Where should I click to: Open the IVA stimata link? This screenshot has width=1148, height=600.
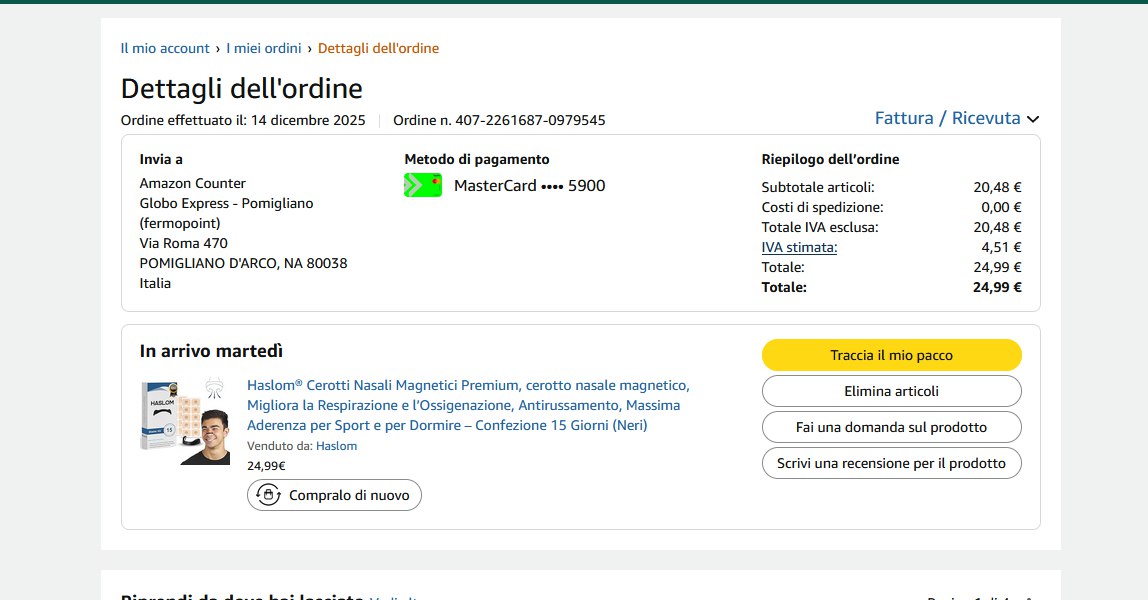pos(799,247)
